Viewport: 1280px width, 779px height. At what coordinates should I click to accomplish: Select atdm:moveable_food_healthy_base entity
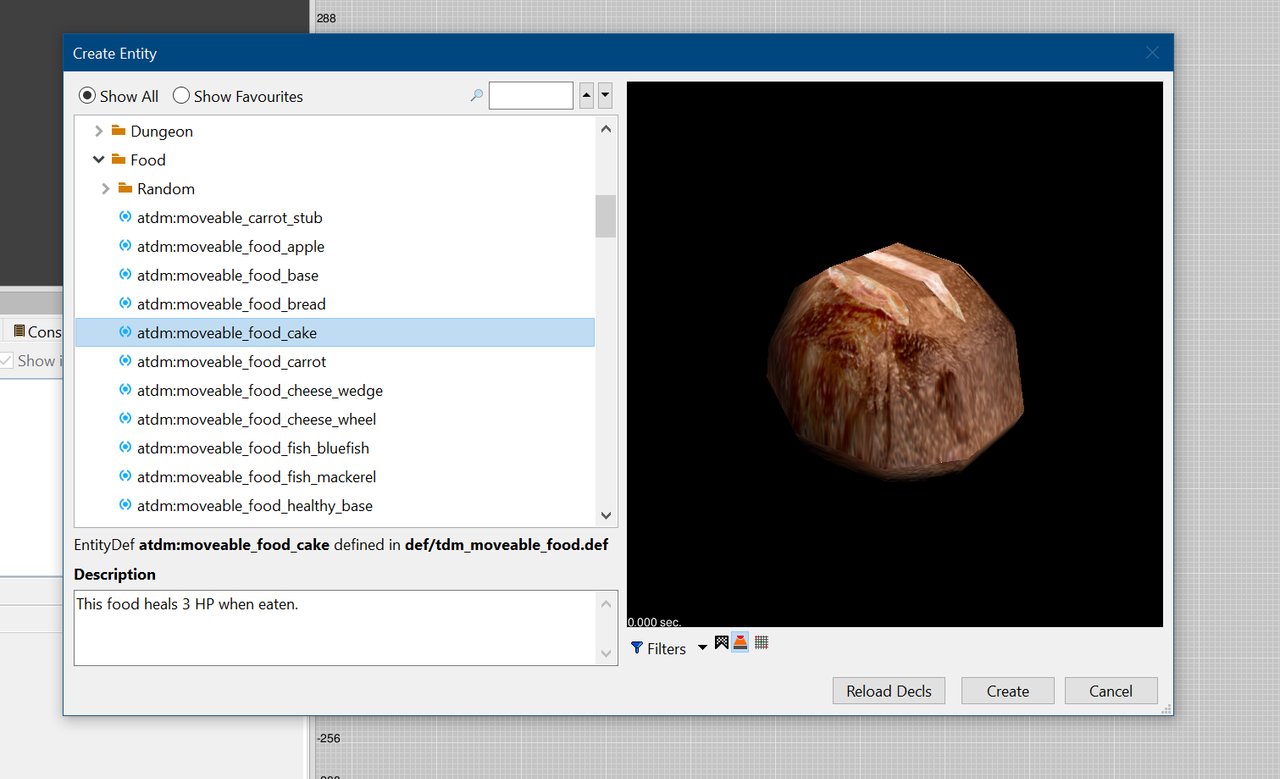335,506
